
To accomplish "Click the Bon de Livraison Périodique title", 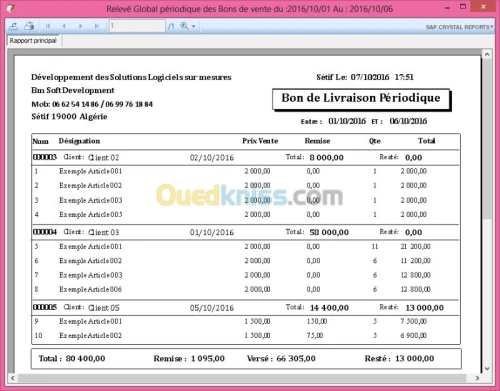I will (361, 98).
